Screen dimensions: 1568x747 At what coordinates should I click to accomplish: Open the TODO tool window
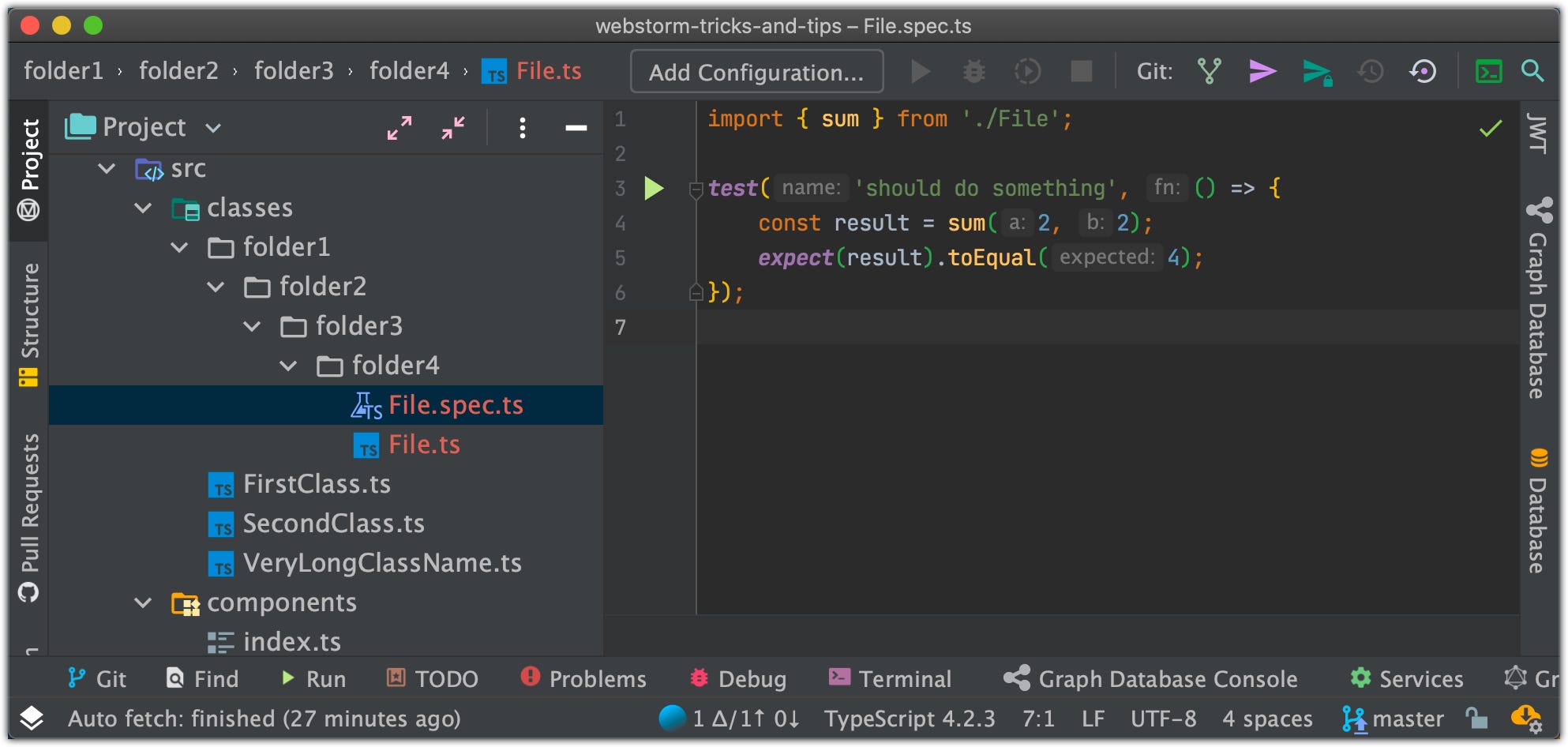pos(432,679)
